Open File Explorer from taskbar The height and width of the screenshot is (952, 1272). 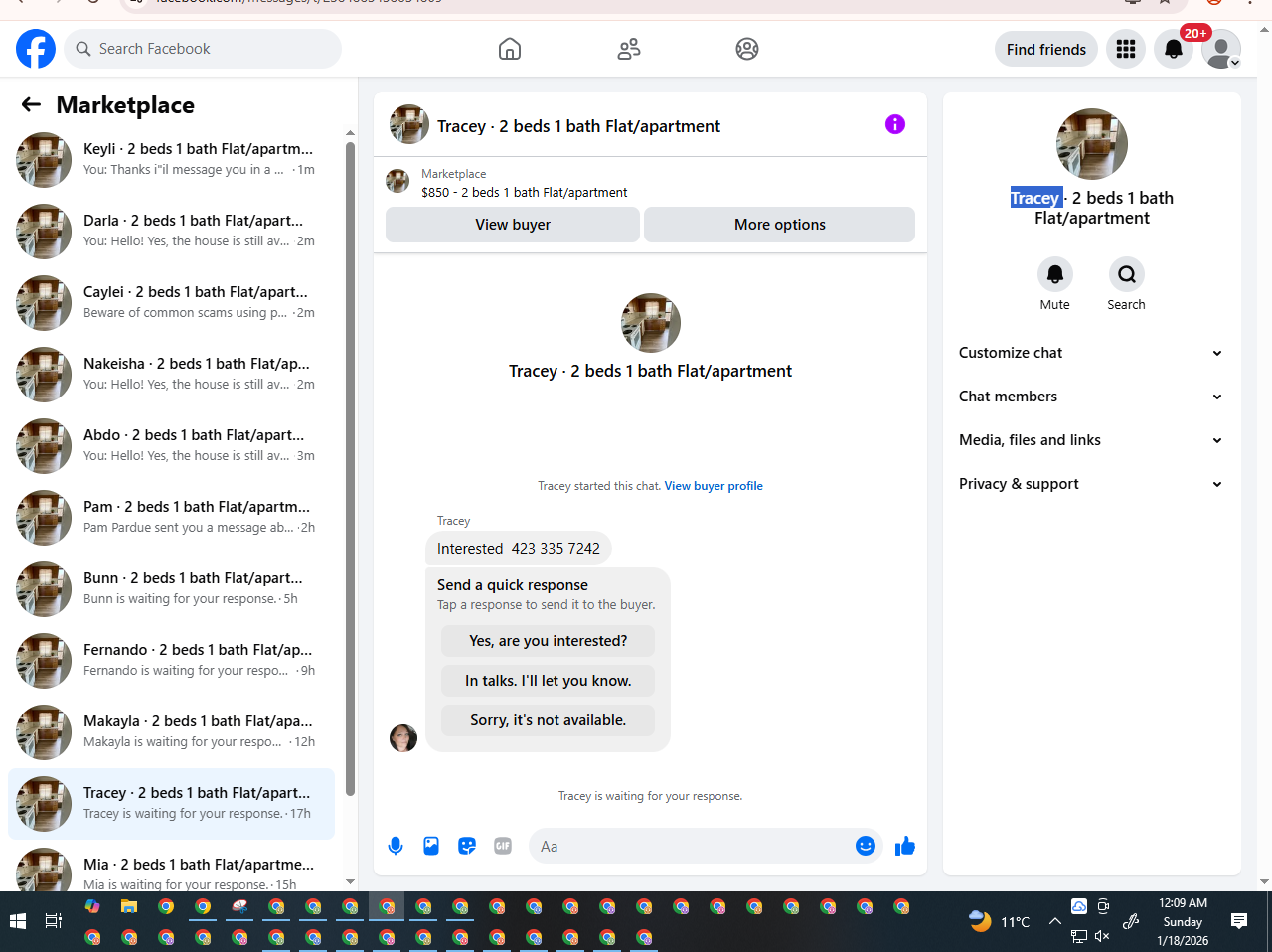(129, 906)
